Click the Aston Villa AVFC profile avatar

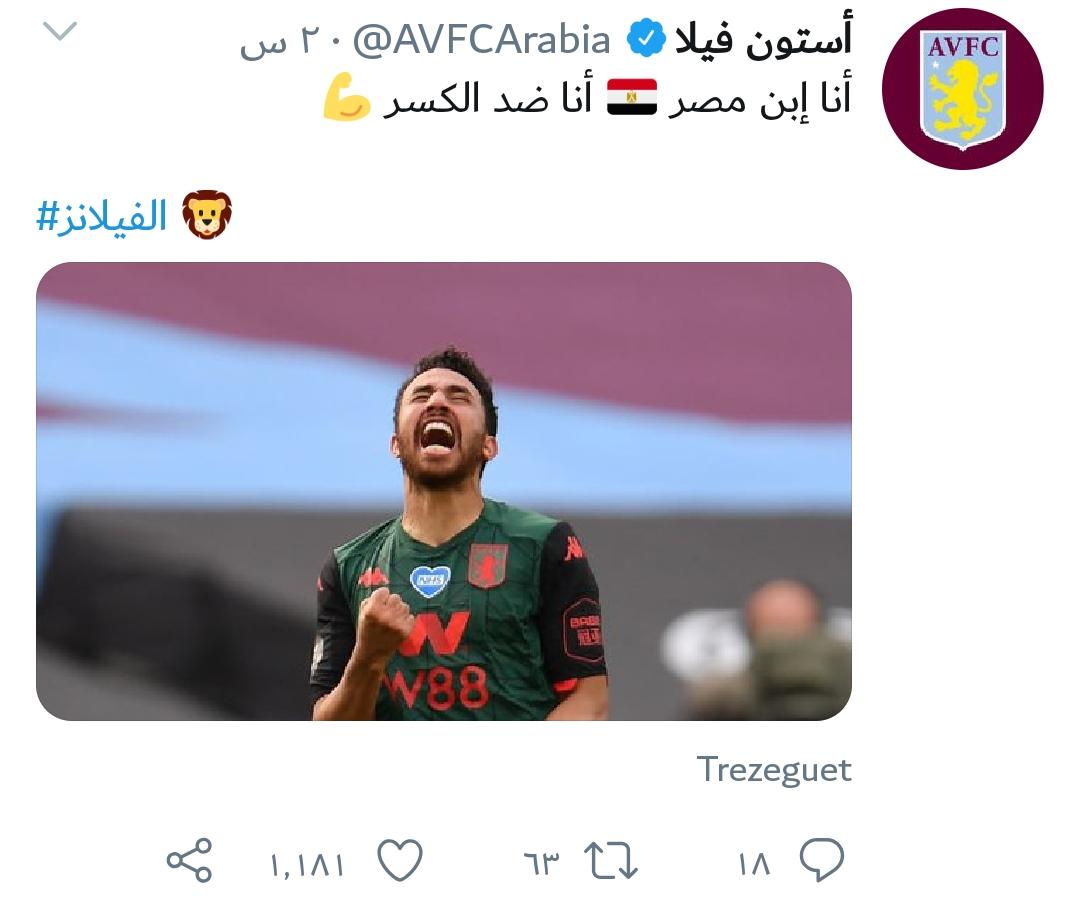pyautogui.click(x=962, y=89)
